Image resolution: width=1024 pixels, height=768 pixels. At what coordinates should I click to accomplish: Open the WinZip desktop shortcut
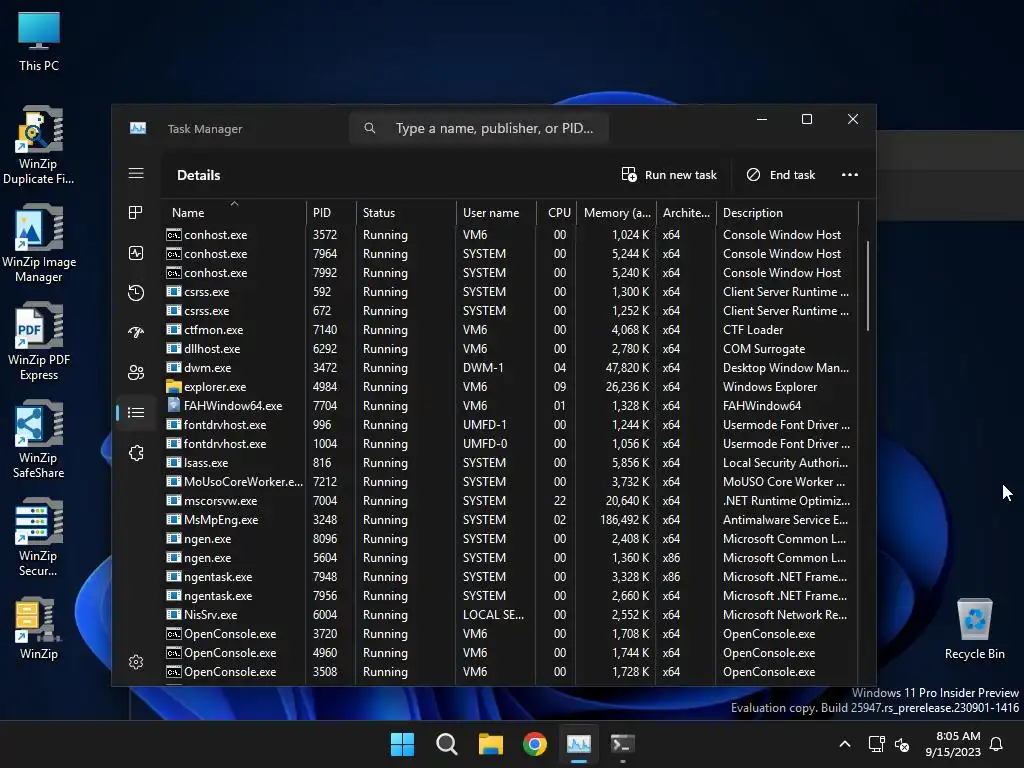click(39, 628)
